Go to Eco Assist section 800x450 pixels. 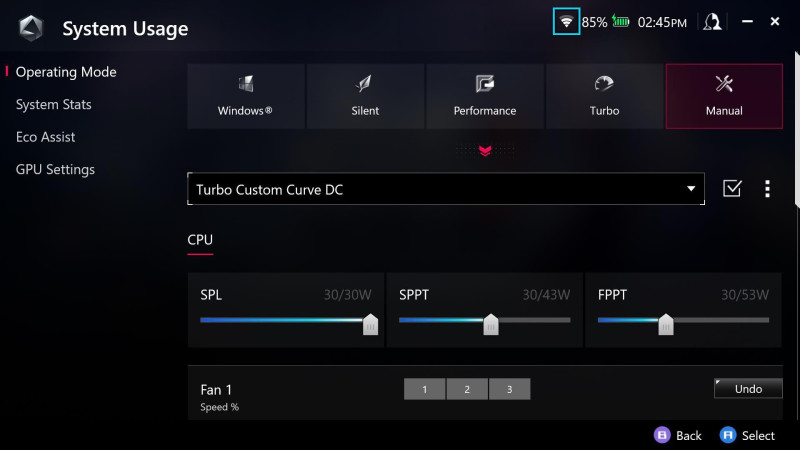tap(45, 137)
